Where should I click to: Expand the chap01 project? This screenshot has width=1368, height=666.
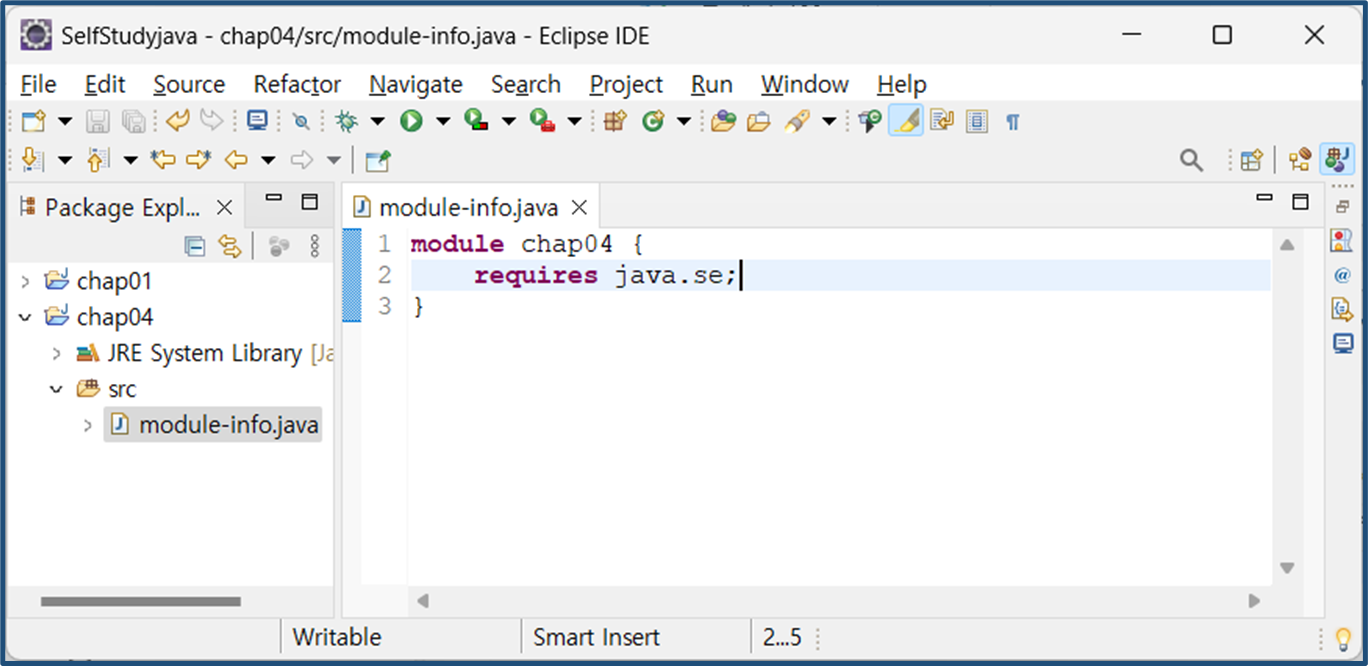[26, 282]
